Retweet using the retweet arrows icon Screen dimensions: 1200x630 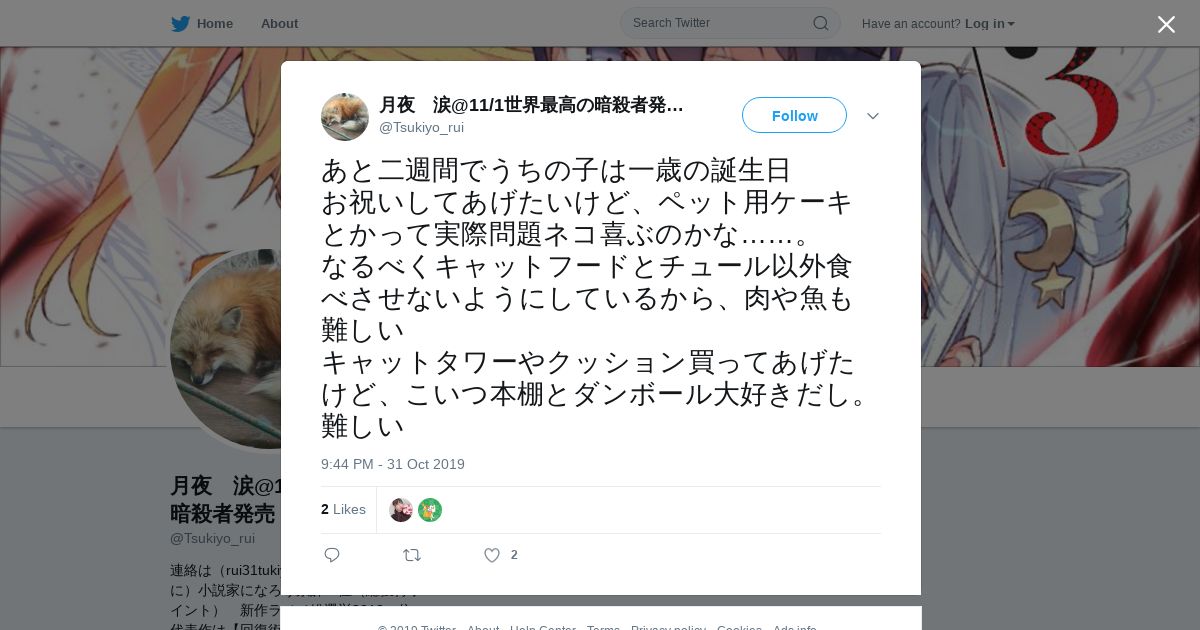pyautogui.click(x=412, y=555)
